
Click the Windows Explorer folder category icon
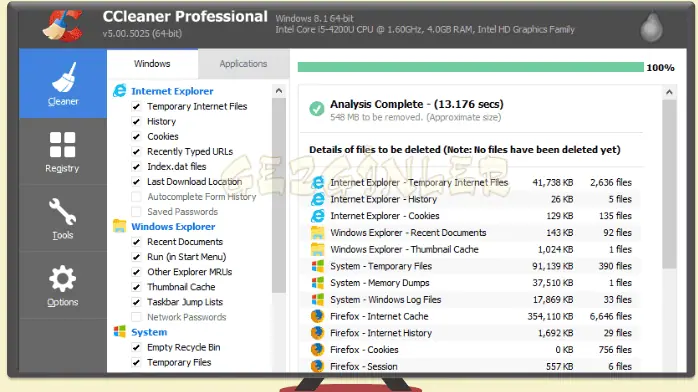pos(119,226)
